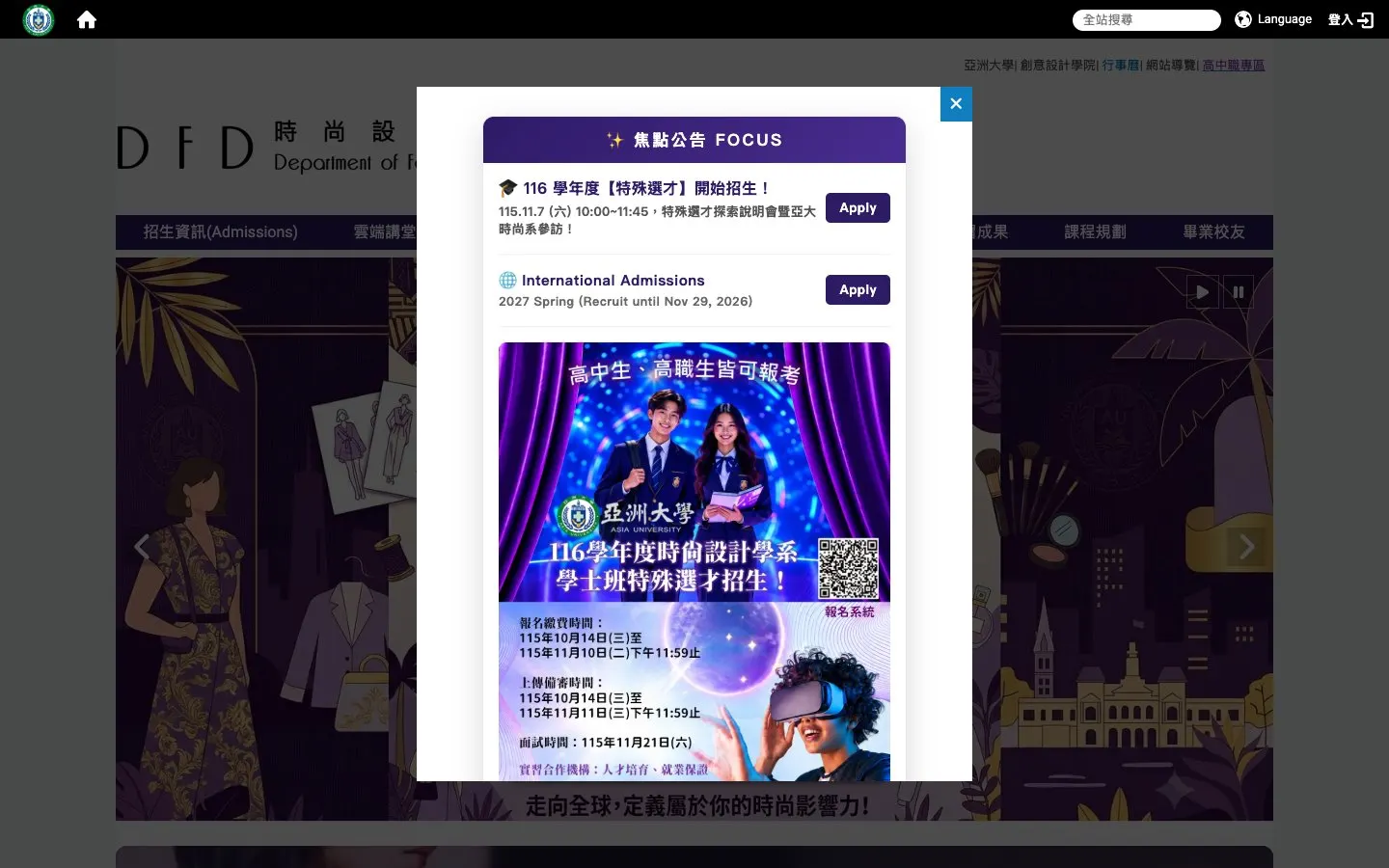The image size is (1389, 868).
Task: Apply to International Admissions
Action: pos(858,289)
